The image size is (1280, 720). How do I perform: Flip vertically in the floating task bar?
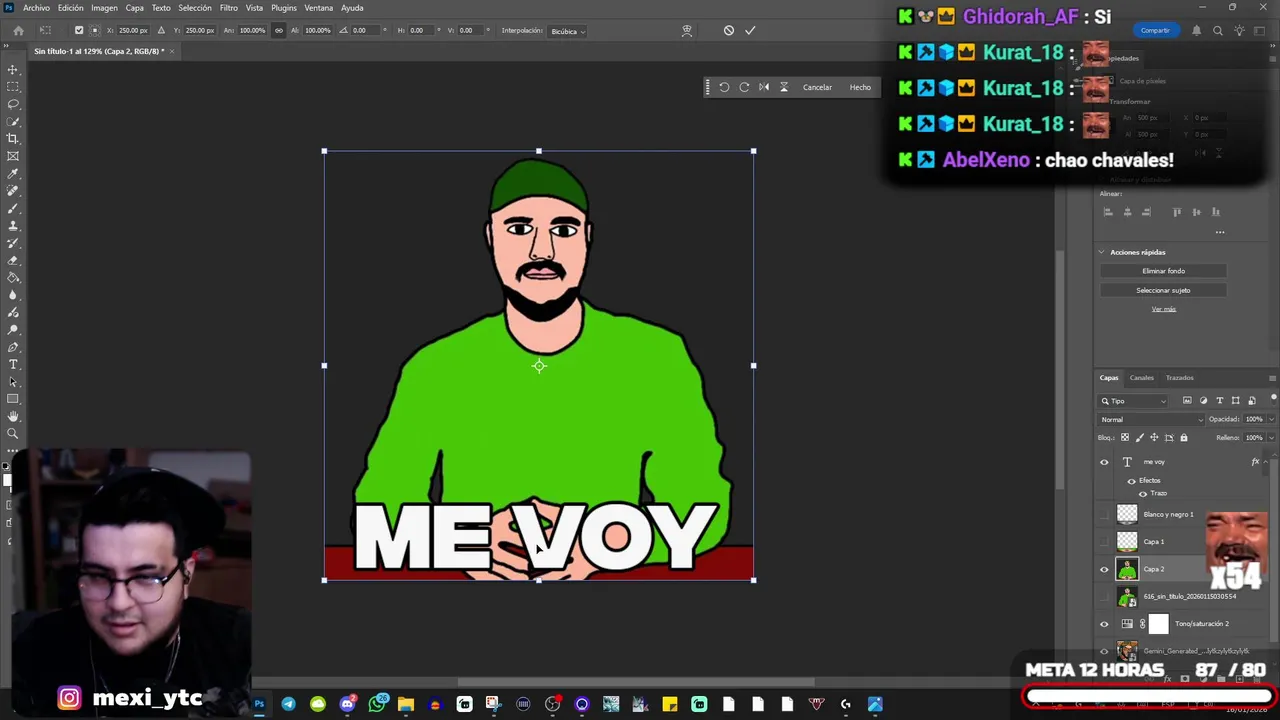coord(784,87)
